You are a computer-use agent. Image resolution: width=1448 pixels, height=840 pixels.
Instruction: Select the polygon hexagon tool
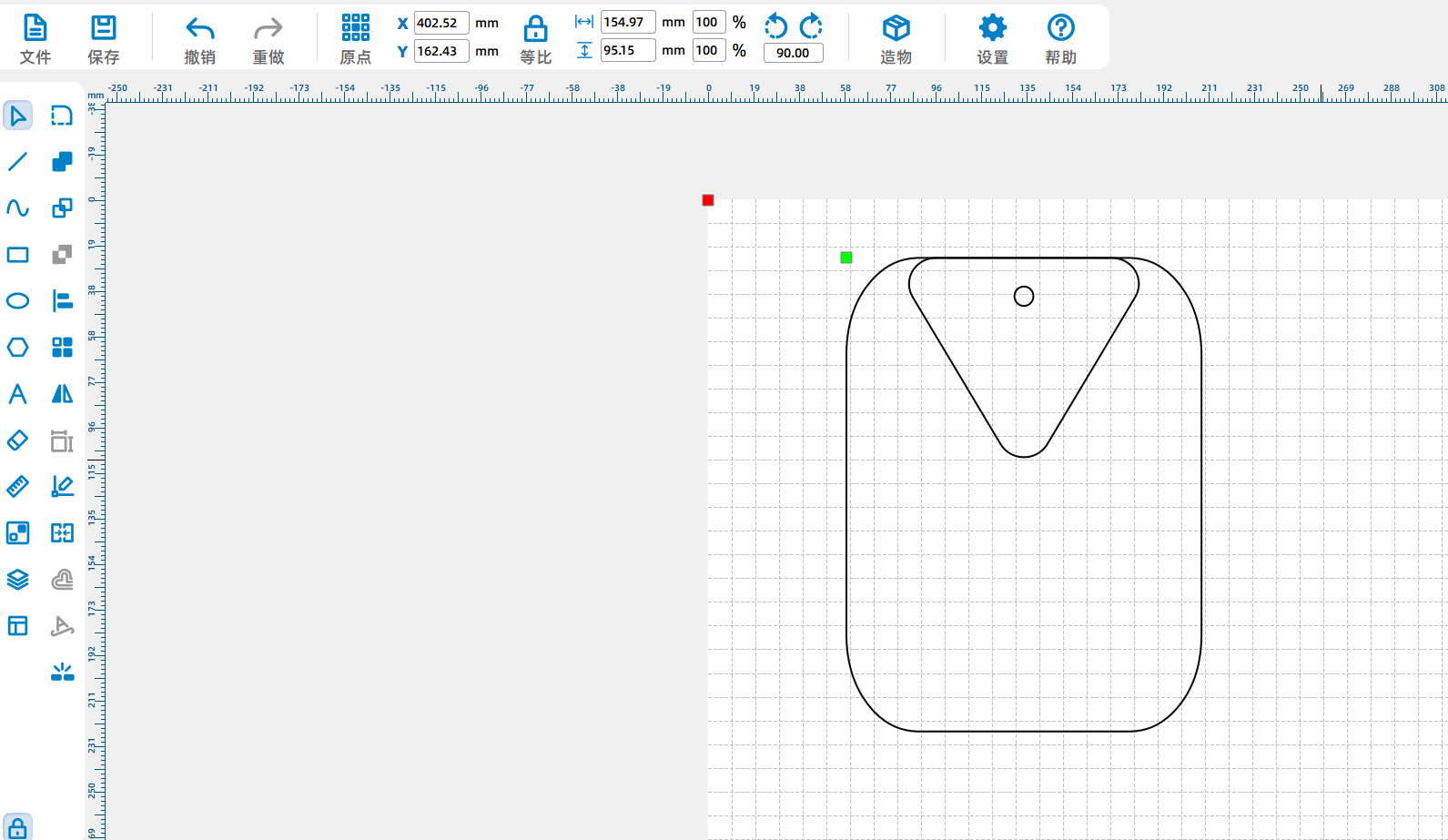tap(18, 348)
